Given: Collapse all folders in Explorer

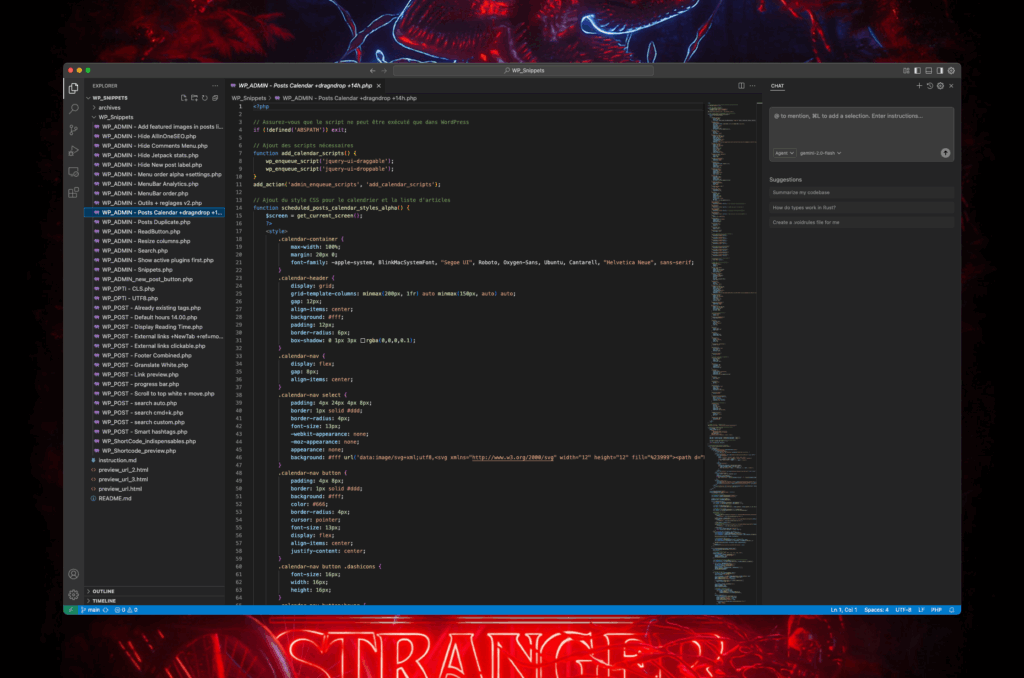Looking at the screenshot, I should pos(215,98).
